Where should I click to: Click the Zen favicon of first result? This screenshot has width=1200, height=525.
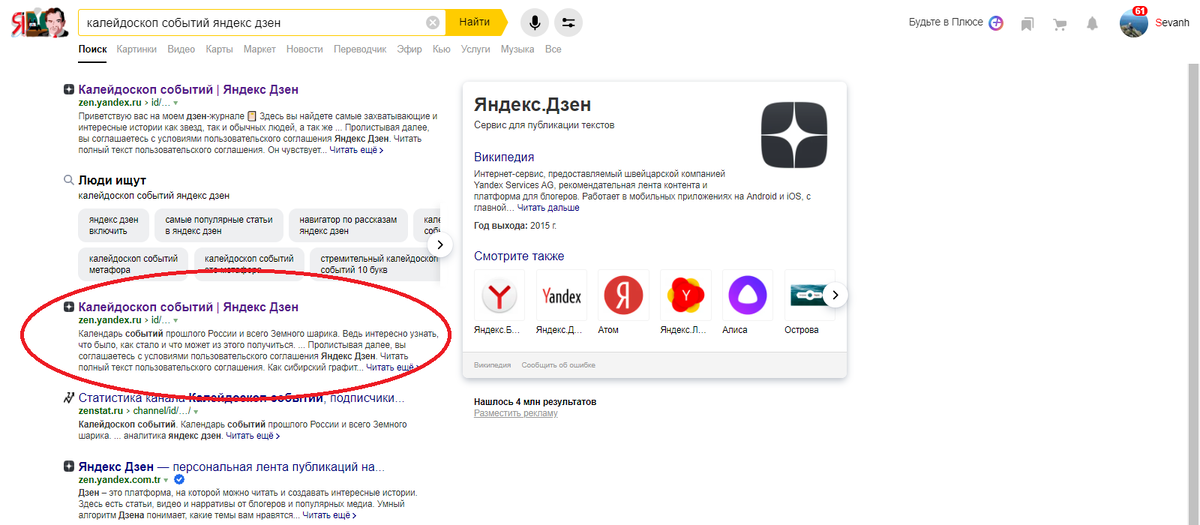coord(68,89)
